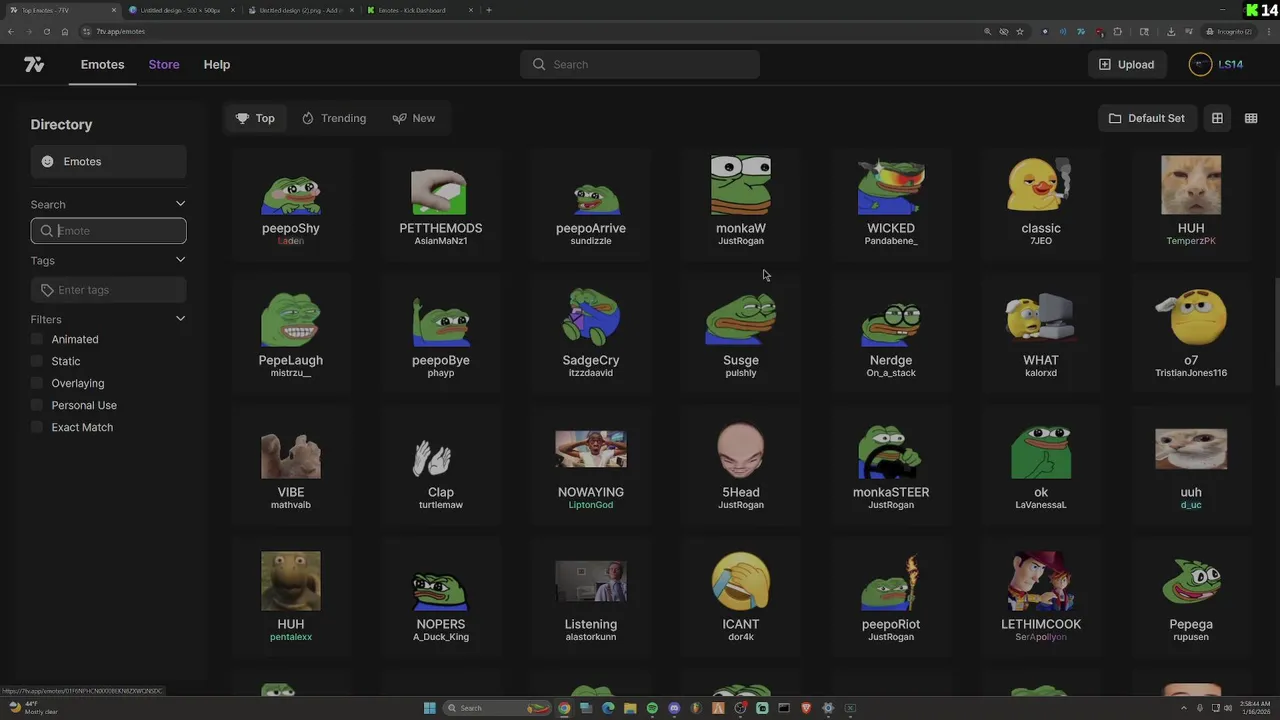Open the Help page
1280x720 pixels.
click(x=217, y=64)
